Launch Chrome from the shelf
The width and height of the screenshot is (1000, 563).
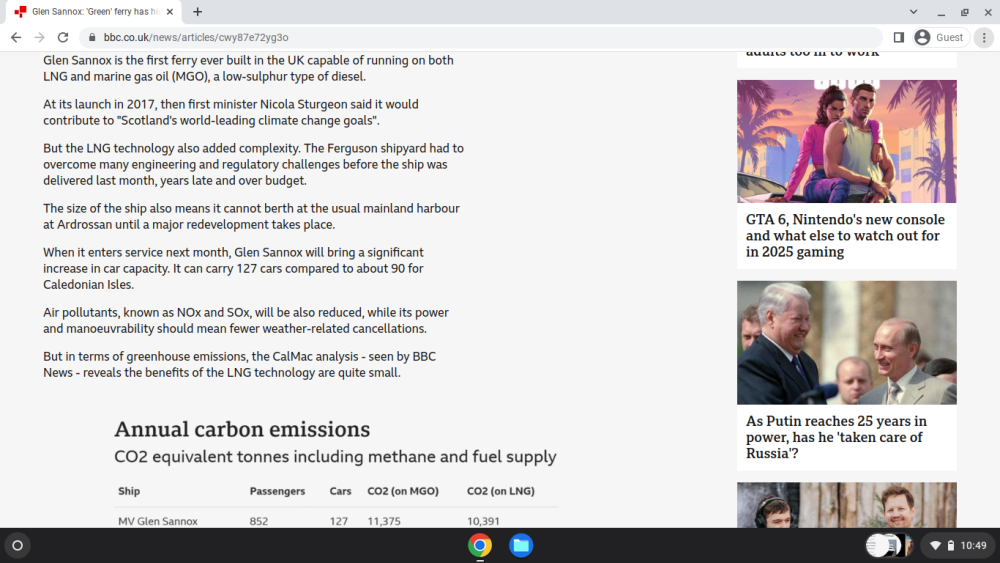click(480, 546)
